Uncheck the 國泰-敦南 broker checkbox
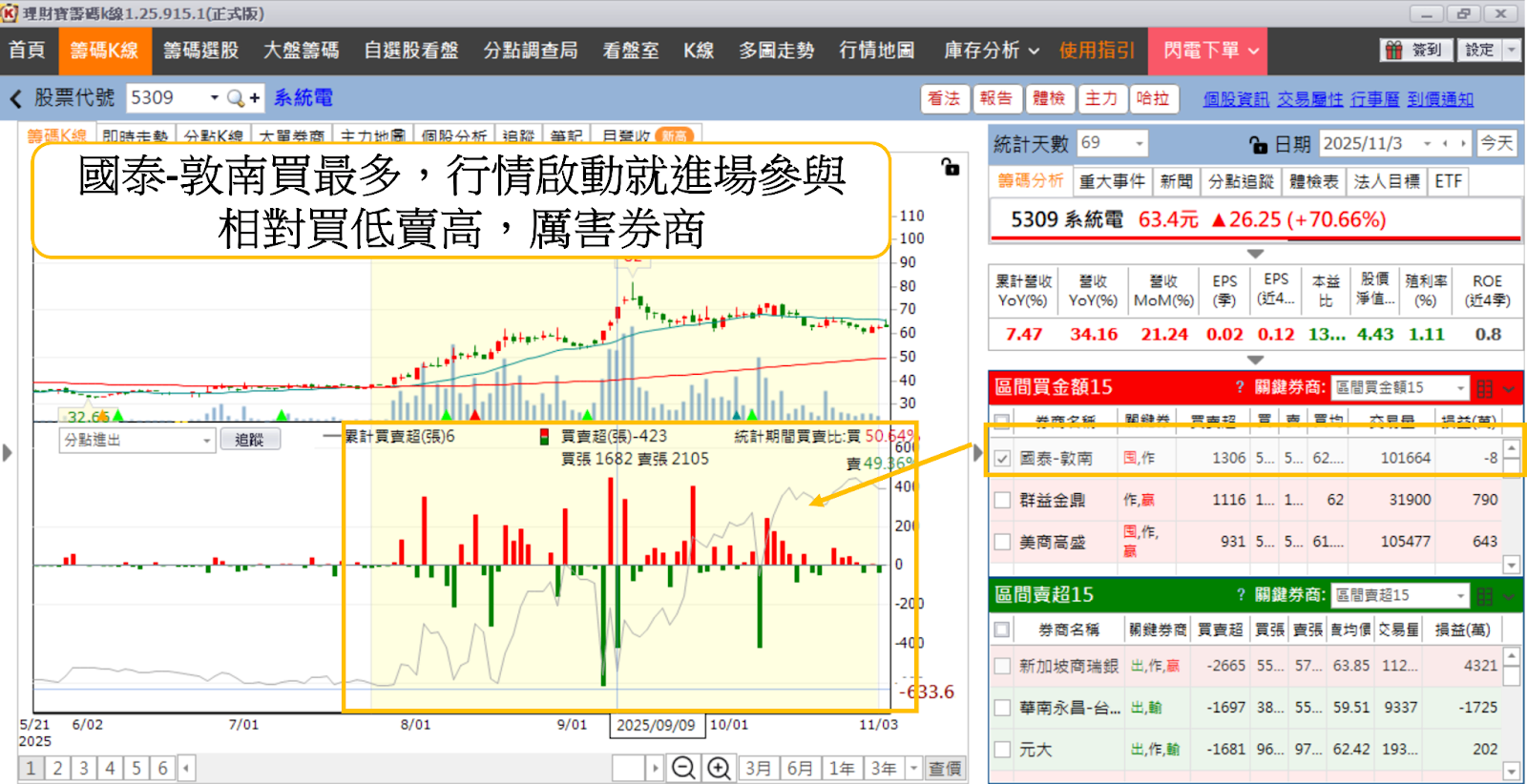The height and width of the screenshot is (784, 1527). (1002, 459)
